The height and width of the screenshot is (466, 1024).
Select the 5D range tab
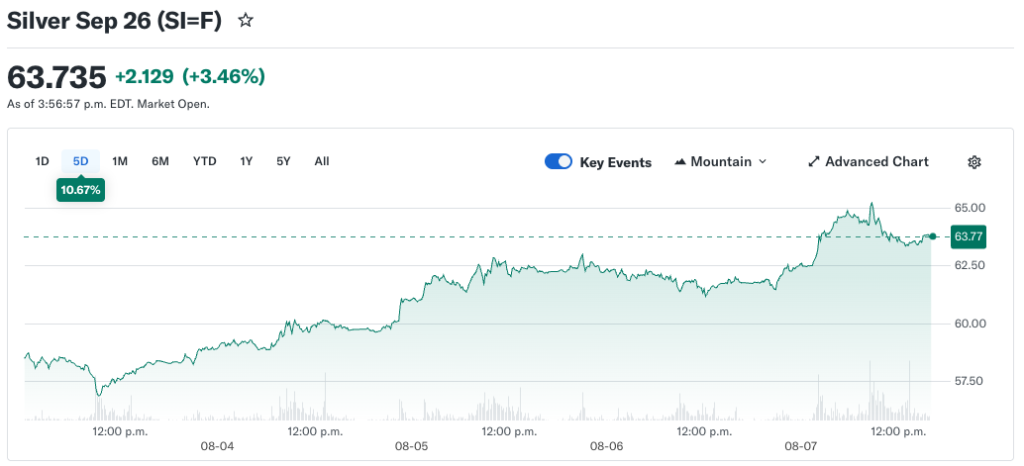(x=80, y=161)
